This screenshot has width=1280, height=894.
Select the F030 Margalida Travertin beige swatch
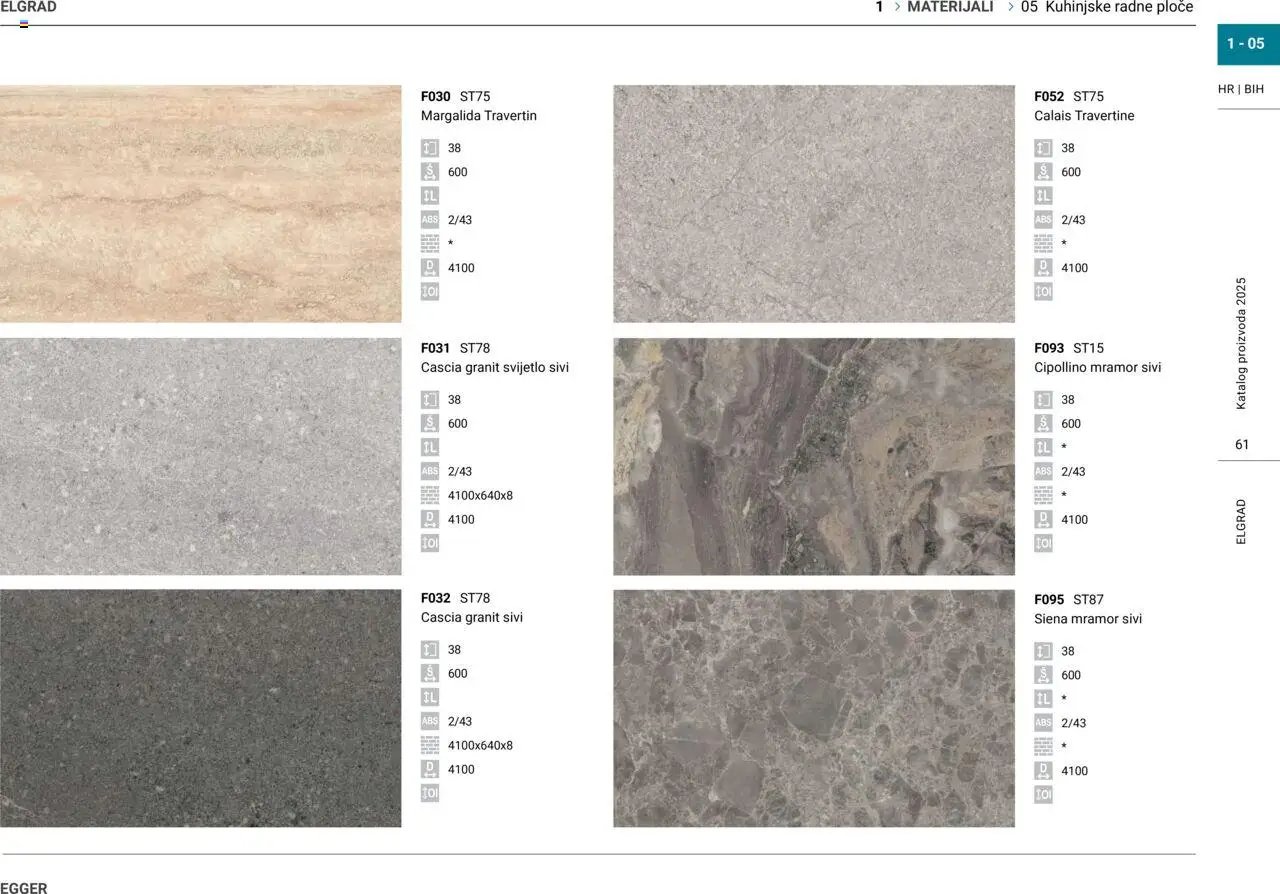pos(200,204)
